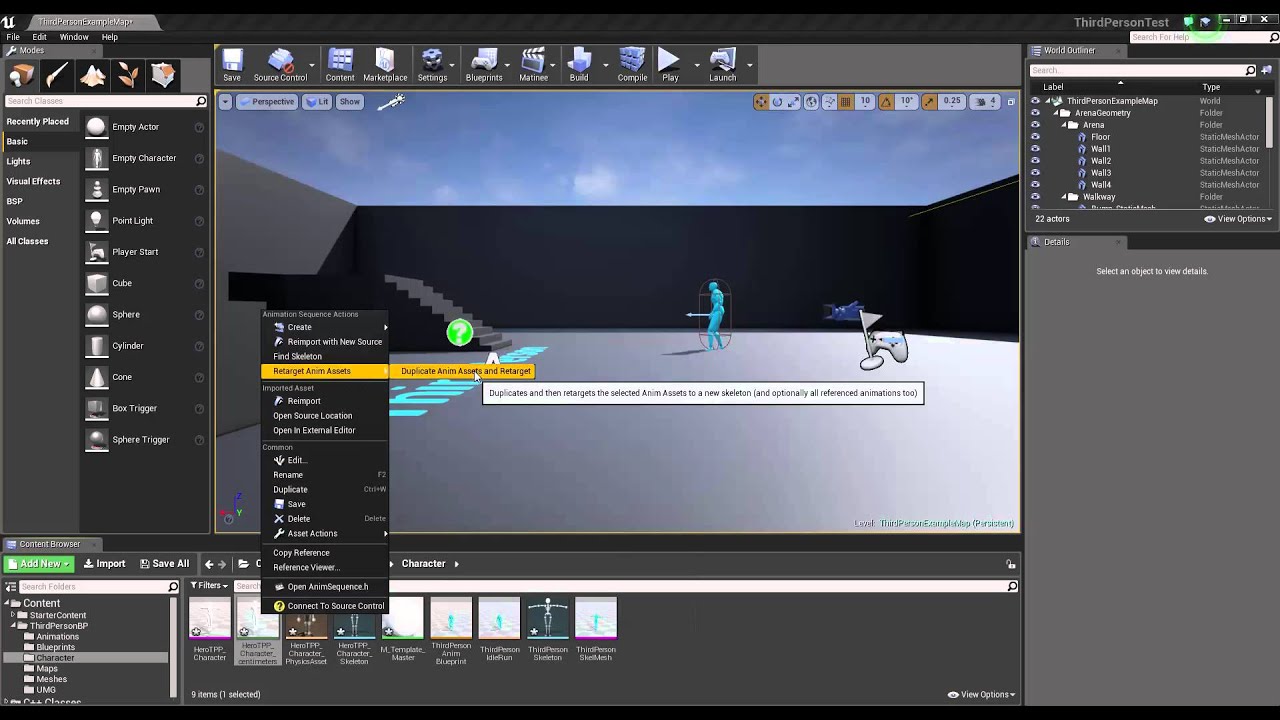Click the Play toolbar icon
The width and height of the screenshot is (1280, 720).
point(670,65)
